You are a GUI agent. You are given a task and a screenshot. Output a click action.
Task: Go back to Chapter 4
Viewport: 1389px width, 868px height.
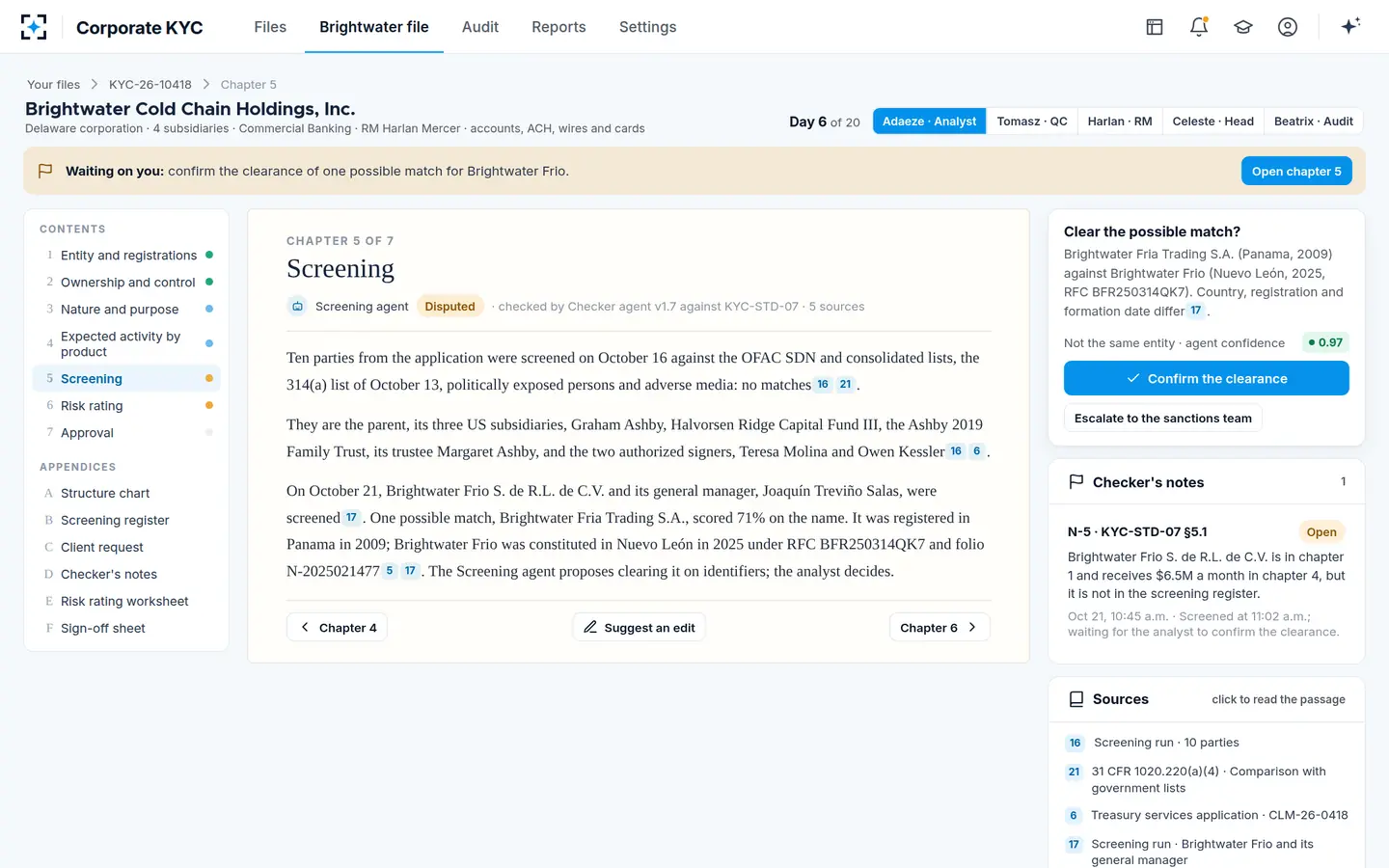[x=337, y=627]
